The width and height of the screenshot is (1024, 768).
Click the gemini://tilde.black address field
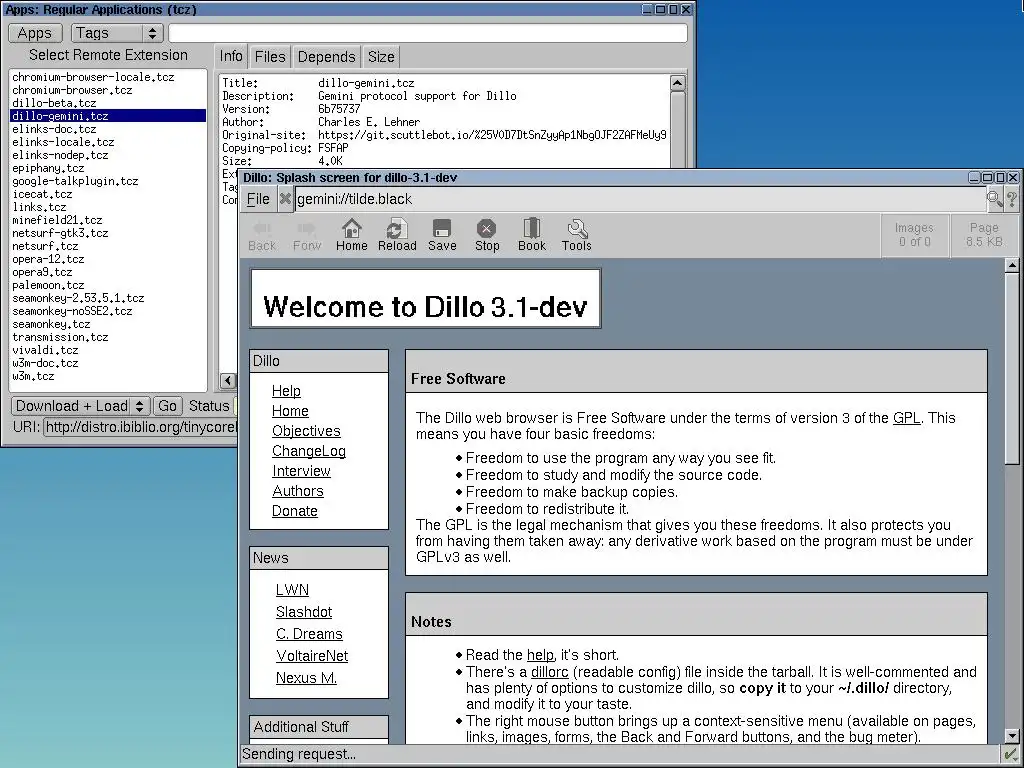tap(640, 199)
